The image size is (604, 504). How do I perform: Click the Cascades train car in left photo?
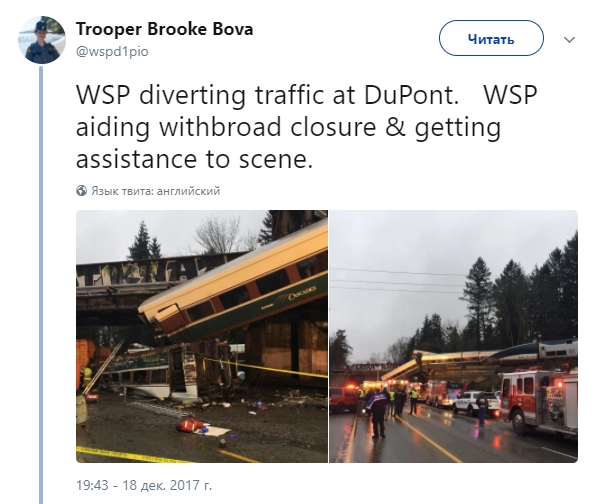point(235,285)
